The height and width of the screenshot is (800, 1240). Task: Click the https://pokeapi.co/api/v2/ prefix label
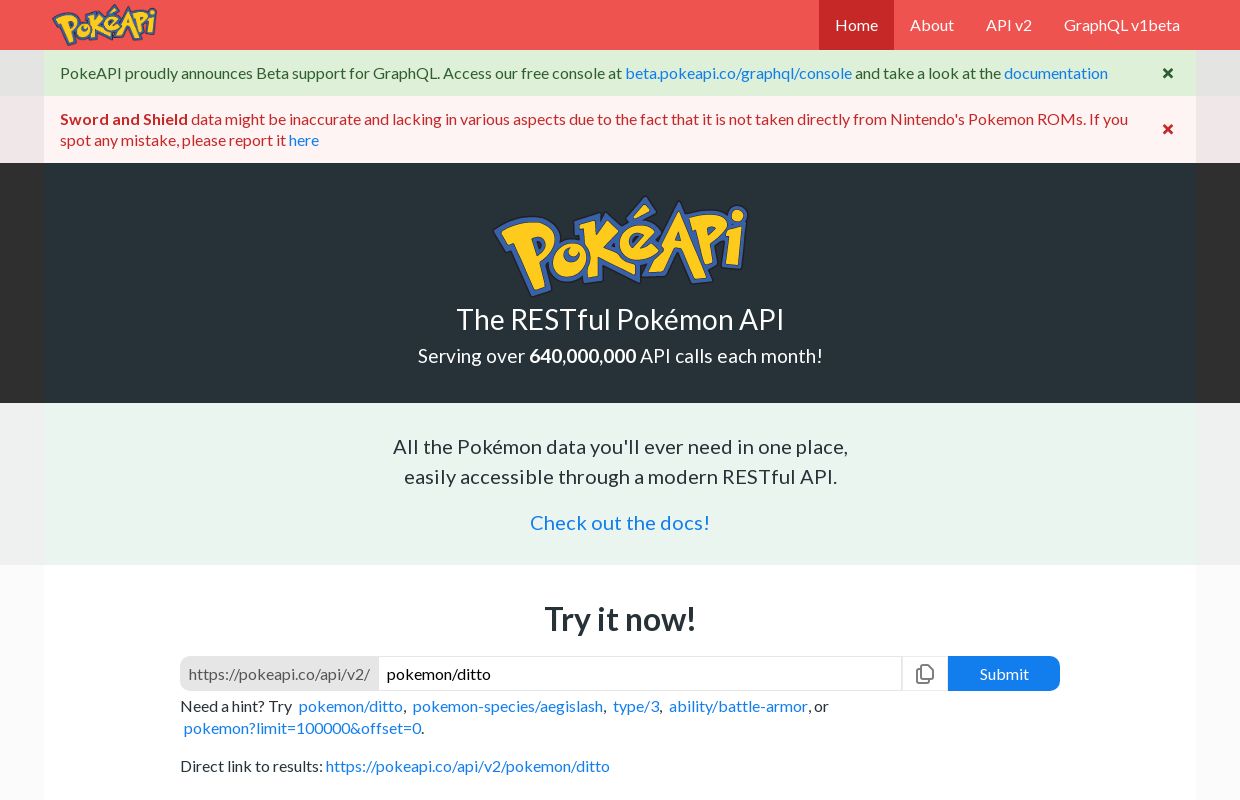(279, 674)
